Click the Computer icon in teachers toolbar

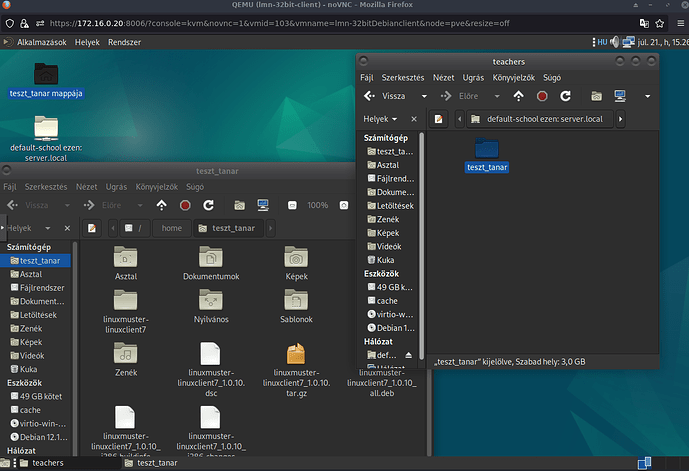click(x=620, y=96)
